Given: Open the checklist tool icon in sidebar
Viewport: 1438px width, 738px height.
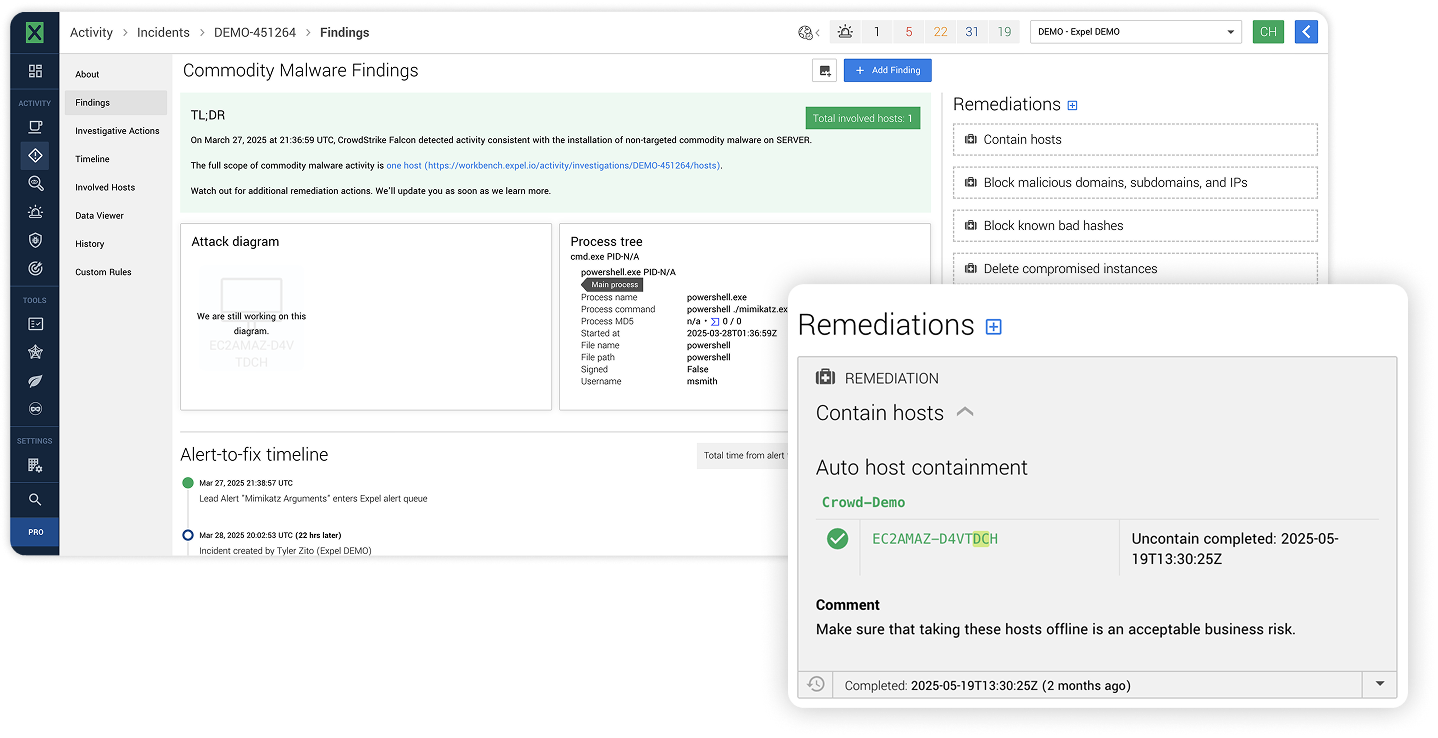Looking at the screenshot, I should (x=35, y=324).
